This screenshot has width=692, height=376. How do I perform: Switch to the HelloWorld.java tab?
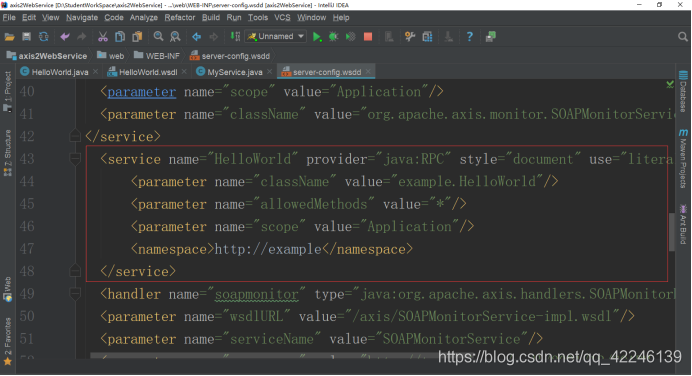pos(60,72)
